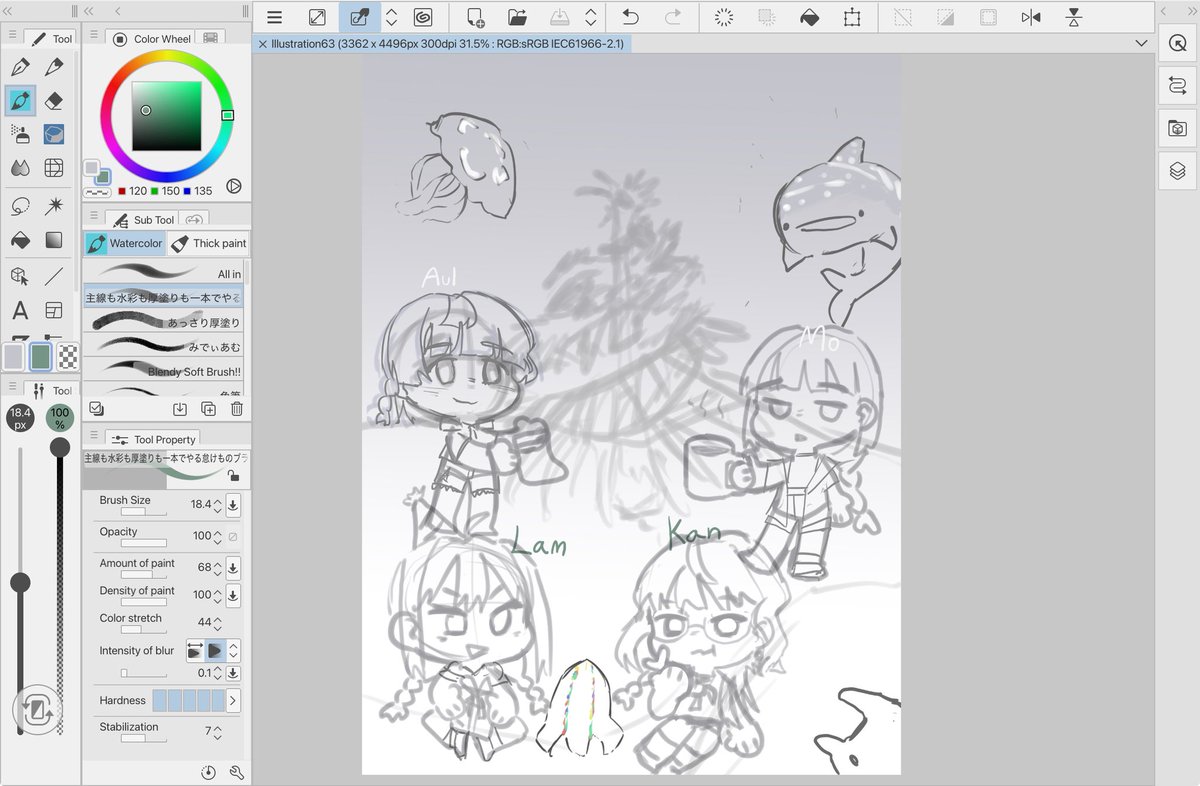This screenshot has width=1200, height=786.
Task: Toggle Density of paint dynamics button
Action: click(233, 595)
